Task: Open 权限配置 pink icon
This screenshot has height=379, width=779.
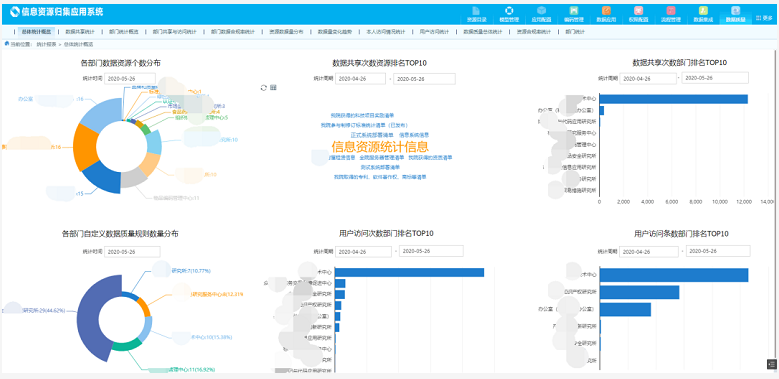Action: pos(638,10)
